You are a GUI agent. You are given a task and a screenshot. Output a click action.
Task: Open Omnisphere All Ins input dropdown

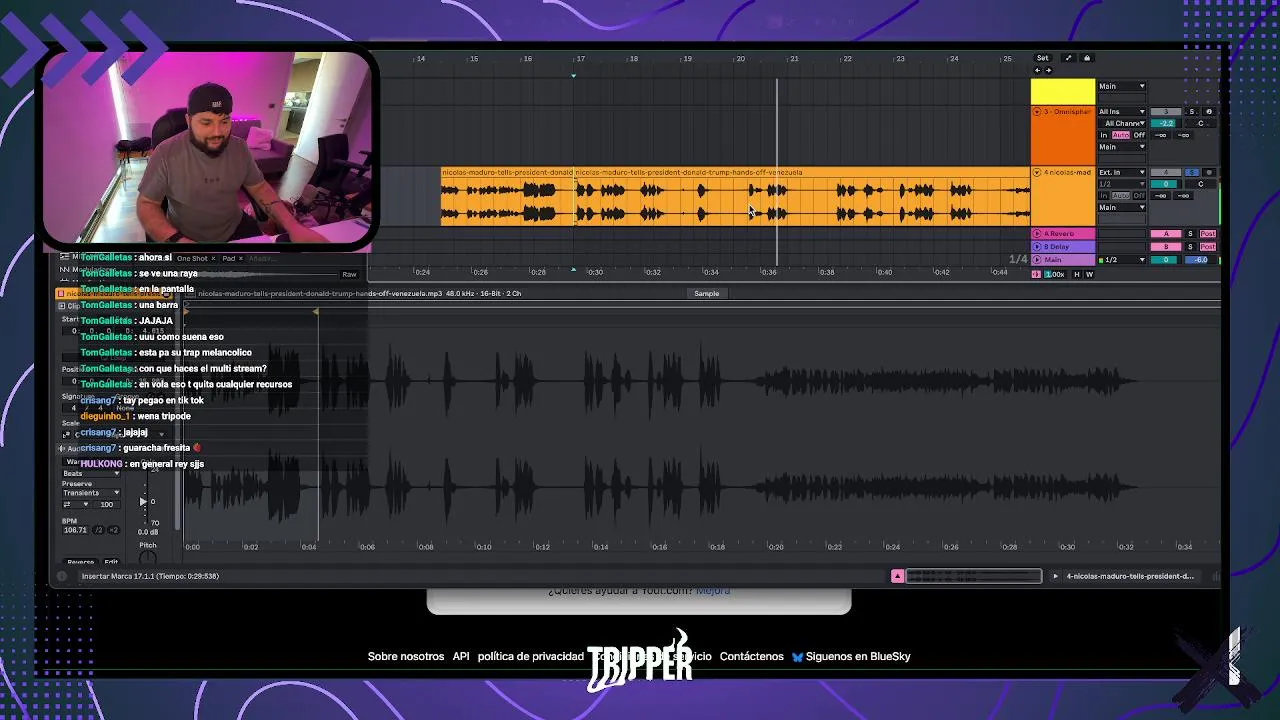click(1122, 112)
